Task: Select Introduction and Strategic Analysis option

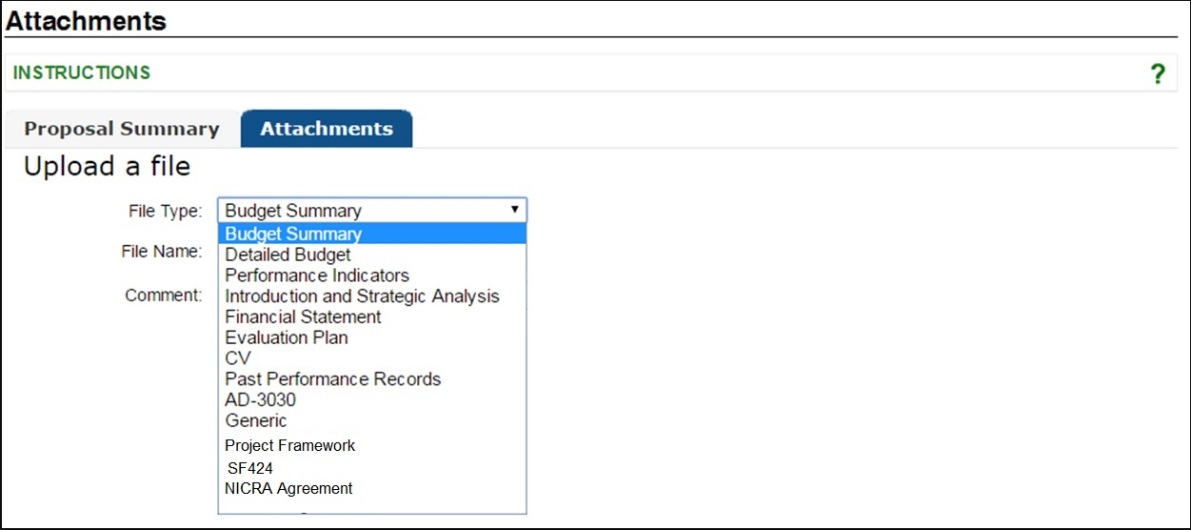Action: pos(362,296)
